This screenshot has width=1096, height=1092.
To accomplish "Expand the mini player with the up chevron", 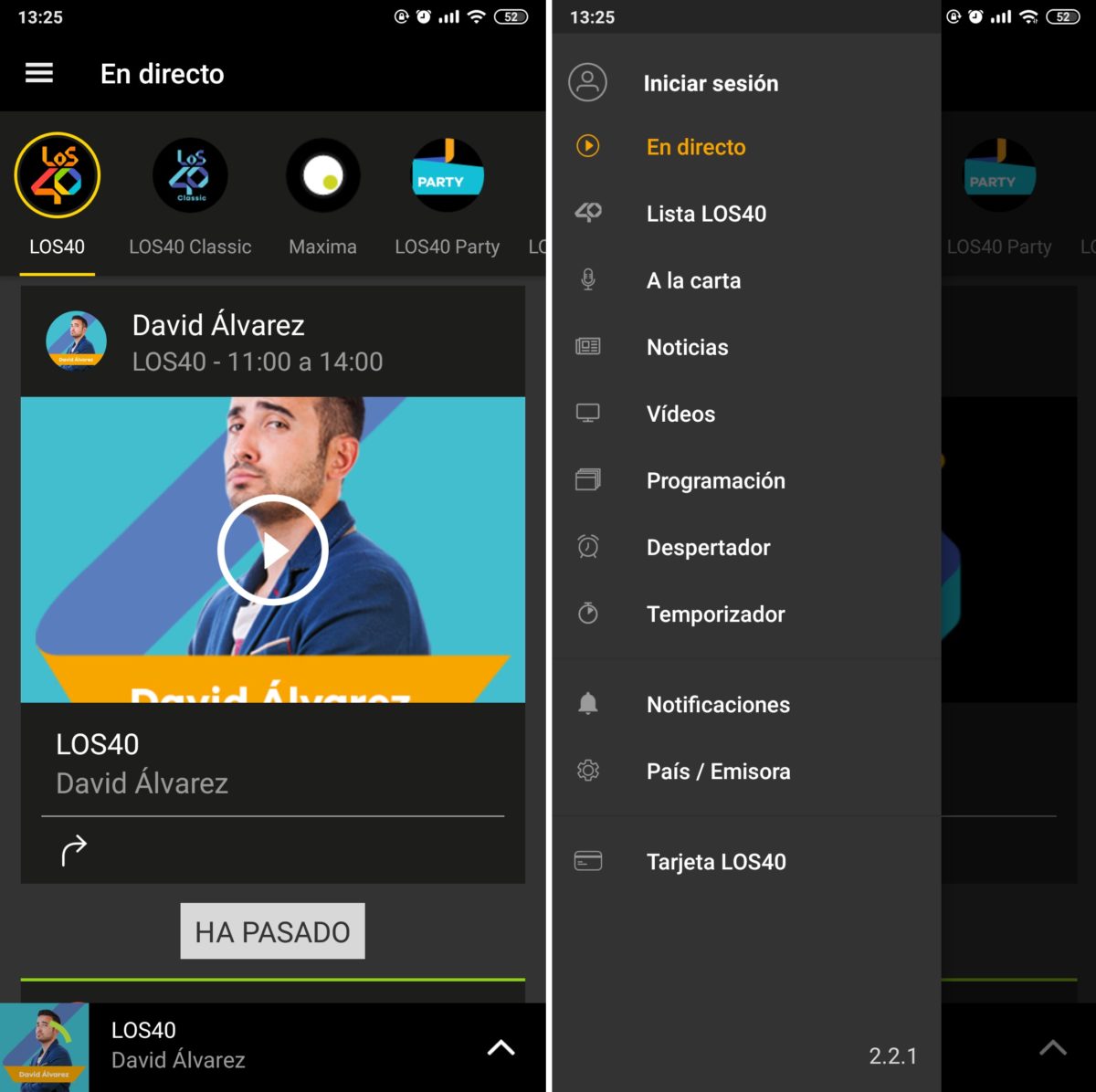I will click(501, 1047).
